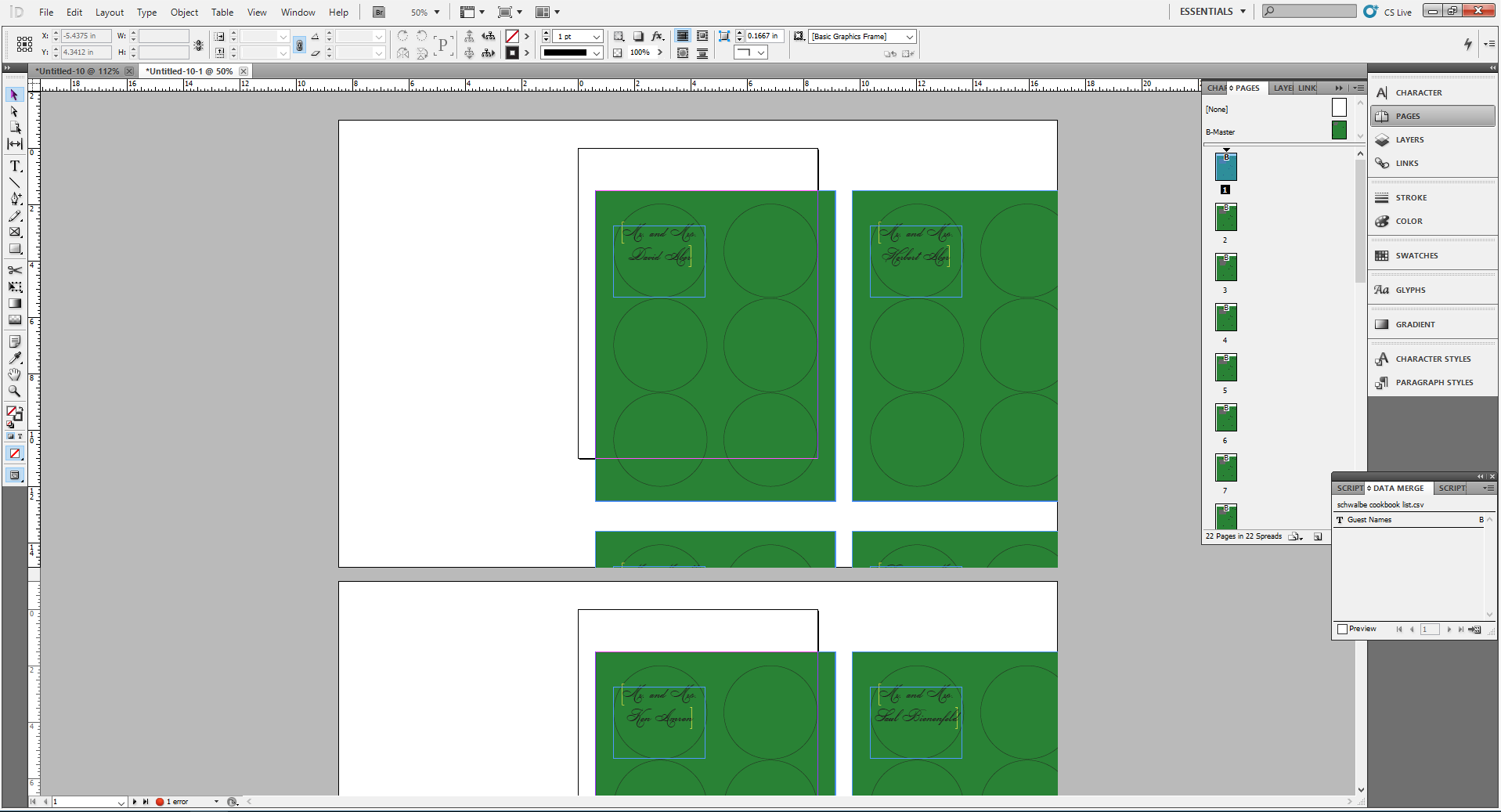Open the Pages panel menu

point(1358,88)
